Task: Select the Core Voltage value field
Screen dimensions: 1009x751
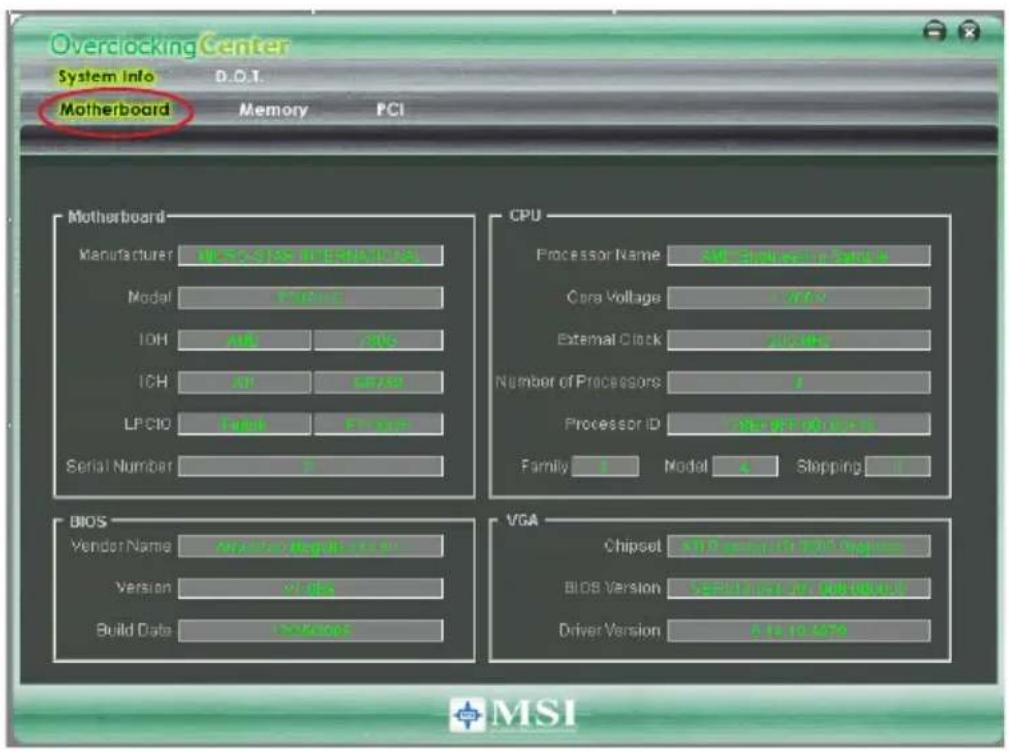Action: tap(799, 298)
